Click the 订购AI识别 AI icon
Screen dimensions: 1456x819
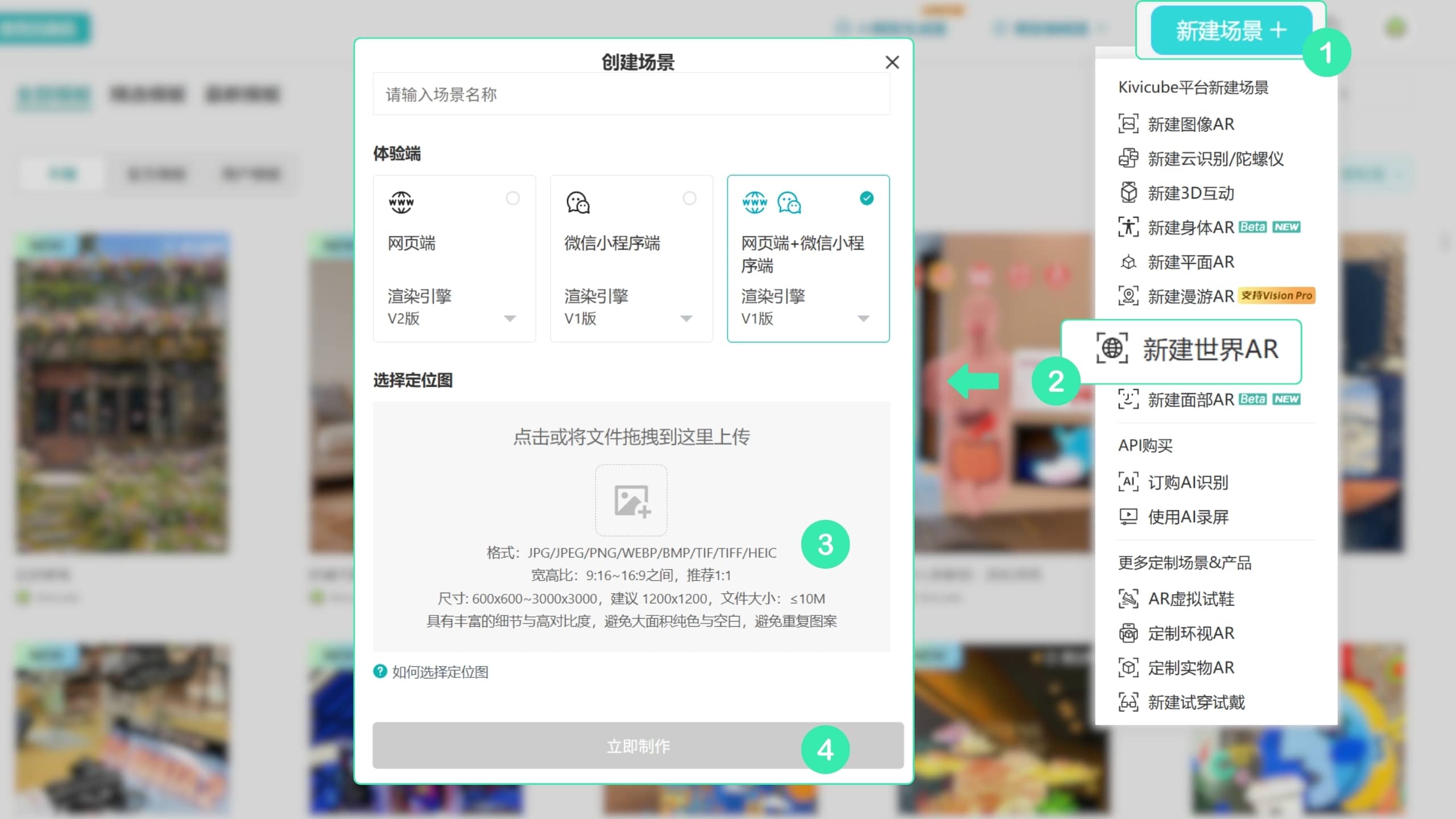1128,482
